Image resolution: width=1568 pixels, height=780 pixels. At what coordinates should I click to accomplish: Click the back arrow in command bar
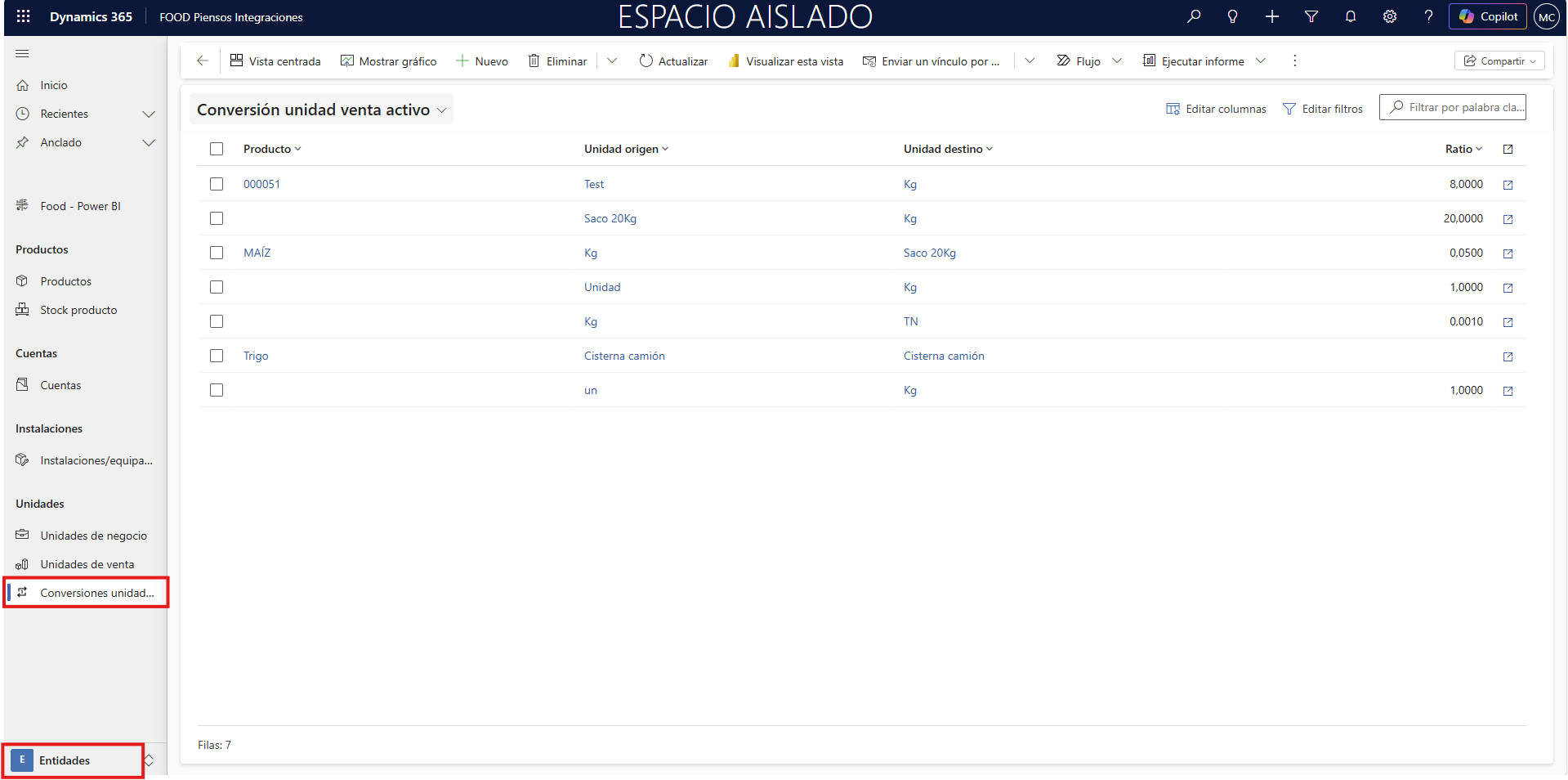[203, 61]
